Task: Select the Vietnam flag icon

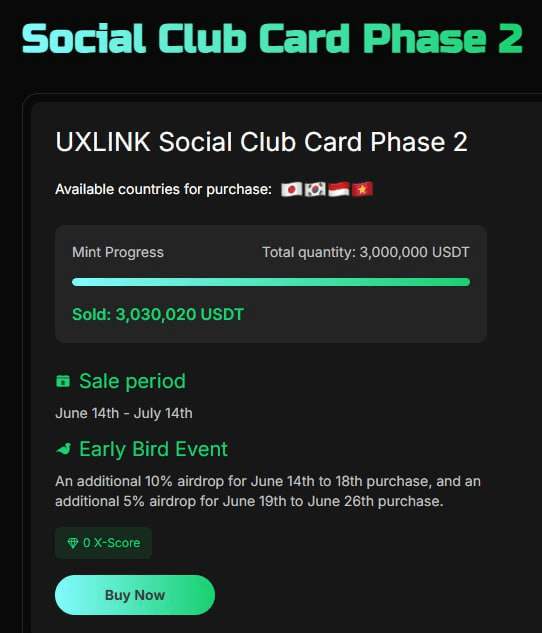Action: 362,189
